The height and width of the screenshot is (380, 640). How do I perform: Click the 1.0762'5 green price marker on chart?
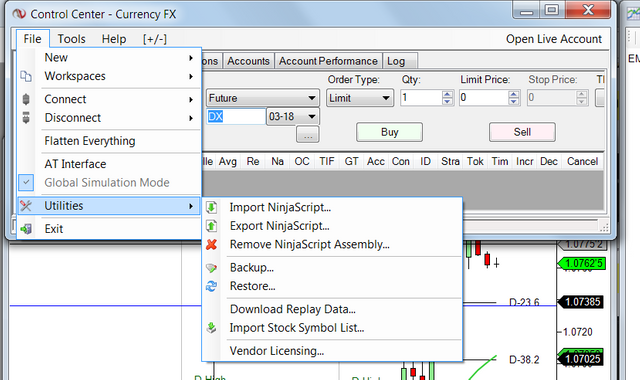(582, 264)
